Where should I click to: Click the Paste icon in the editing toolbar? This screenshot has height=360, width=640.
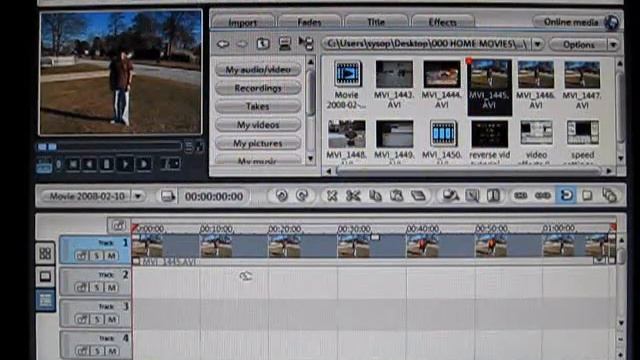click(x=396, y=196)
